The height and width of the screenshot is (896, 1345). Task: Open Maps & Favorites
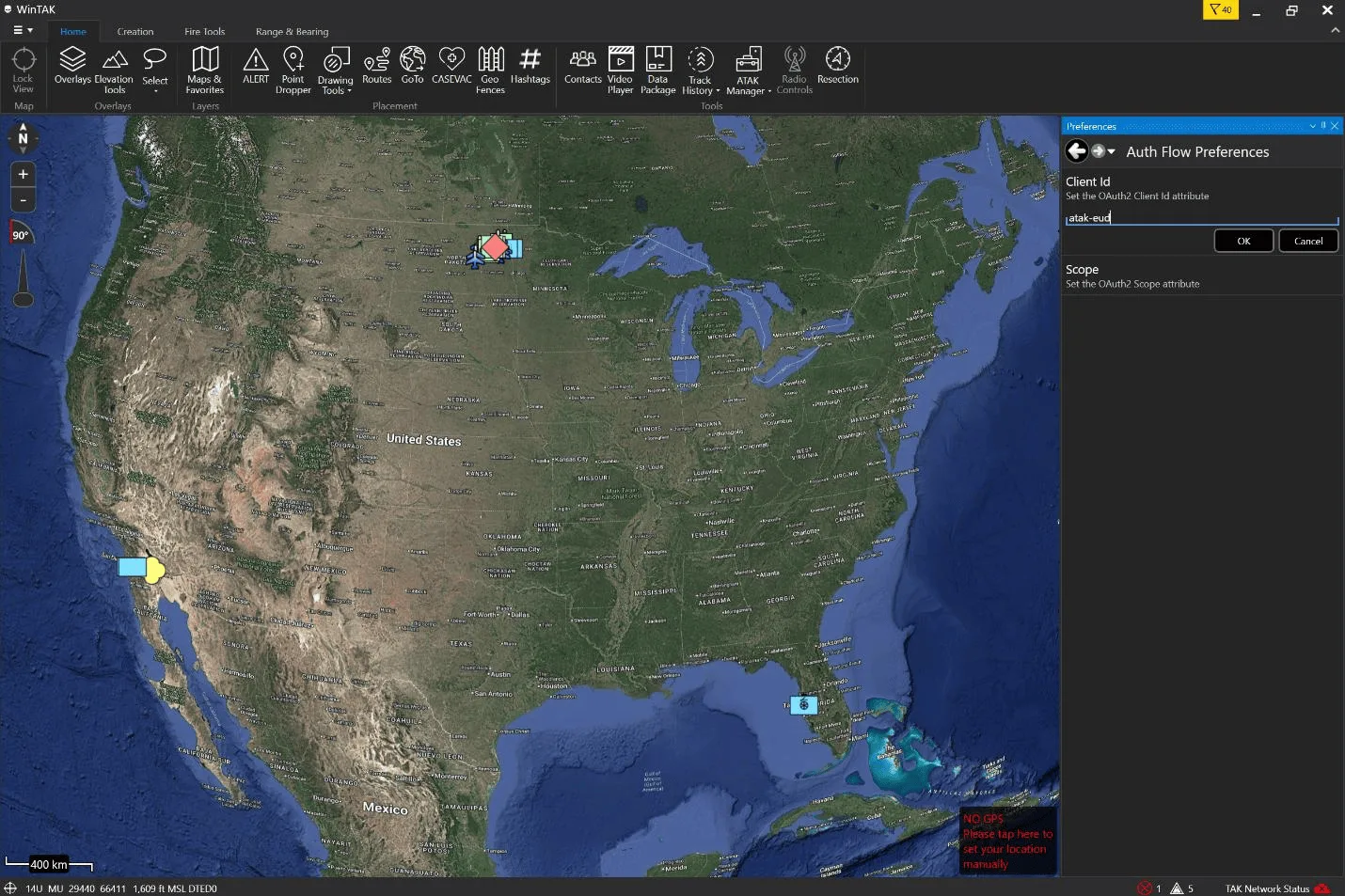tap(205, 71)
